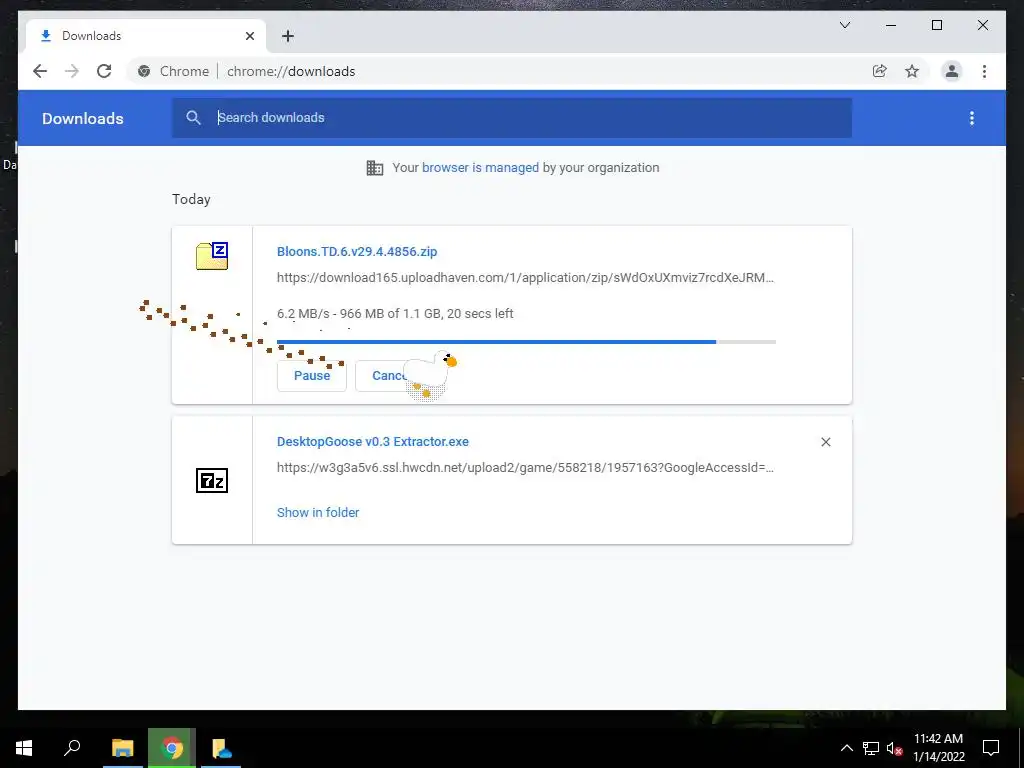This screenshot has width=1024, height=768.
Task: Cancel the Bloons download
Action: coord(389,376)
